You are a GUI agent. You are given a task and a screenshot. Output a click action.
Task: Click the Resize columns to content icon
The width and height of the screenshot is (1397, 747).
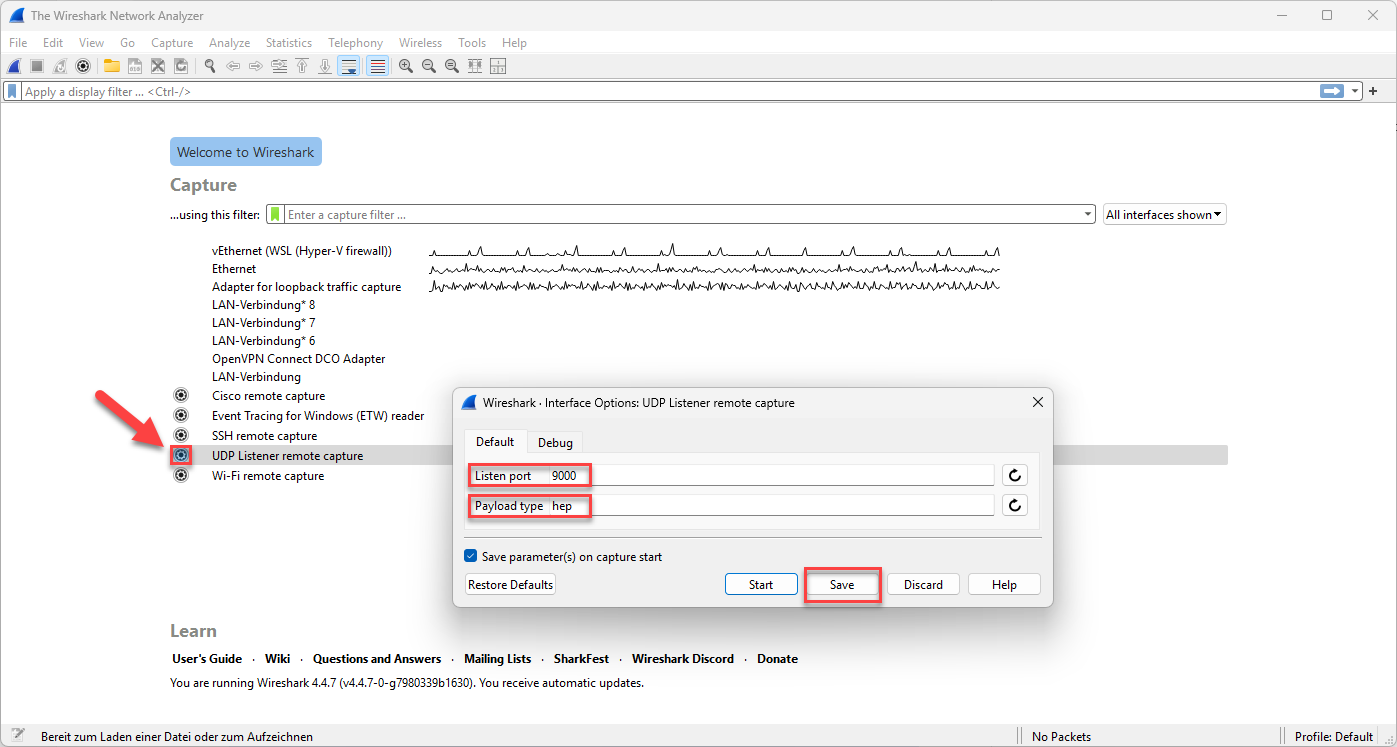pos(474,66)
